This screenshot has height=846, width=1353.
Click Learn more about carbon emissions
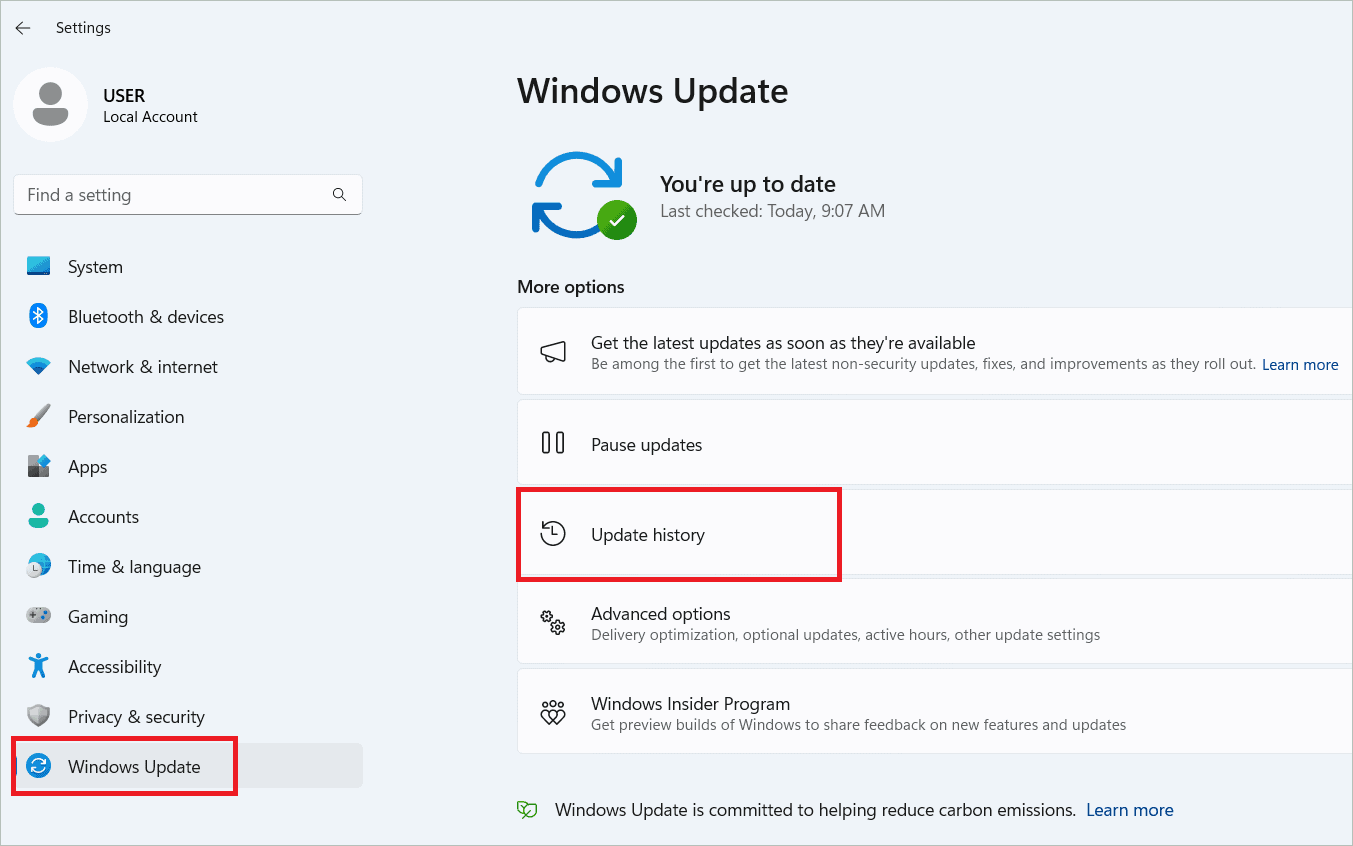(1130, 810)
